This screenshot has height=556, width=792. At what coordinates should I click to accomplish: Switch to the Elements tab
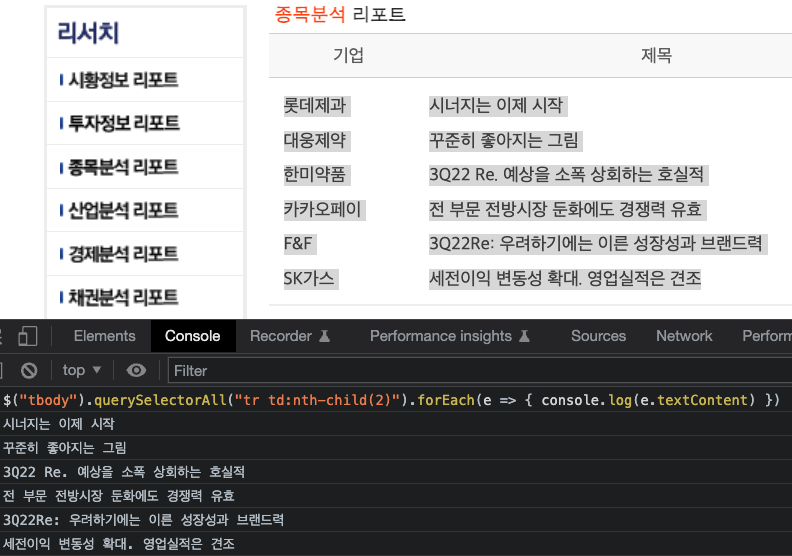tap(105, 336)
